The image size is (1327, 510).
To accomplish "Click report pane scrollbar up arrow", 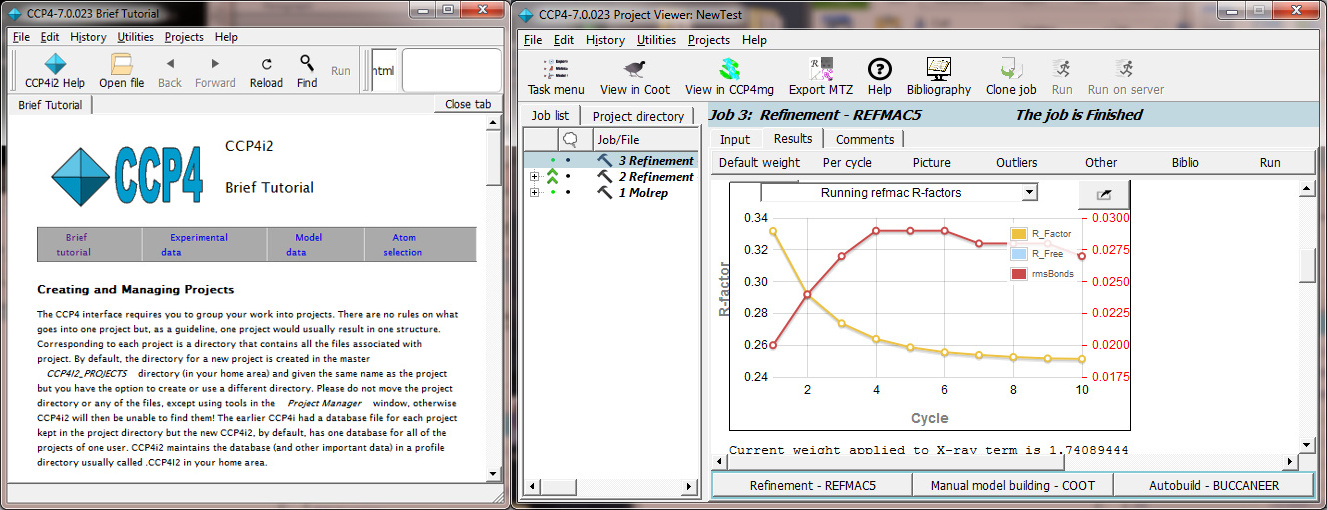I will click(1306, 187).
